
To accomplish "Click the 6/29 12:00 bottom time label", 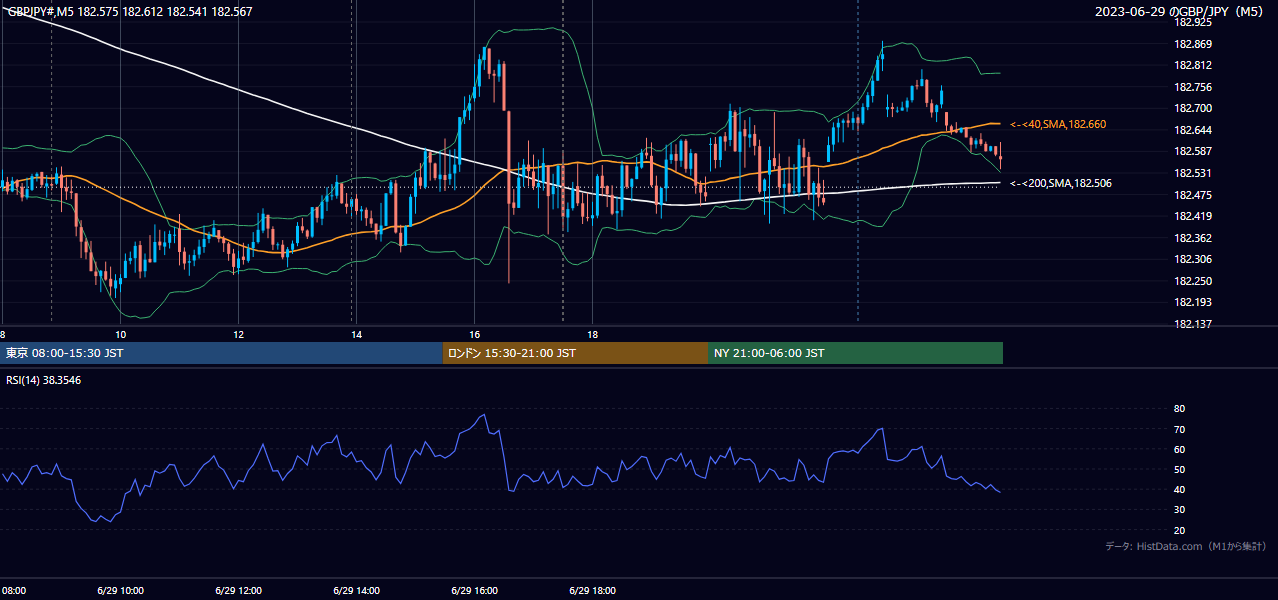I will [238, 590].
